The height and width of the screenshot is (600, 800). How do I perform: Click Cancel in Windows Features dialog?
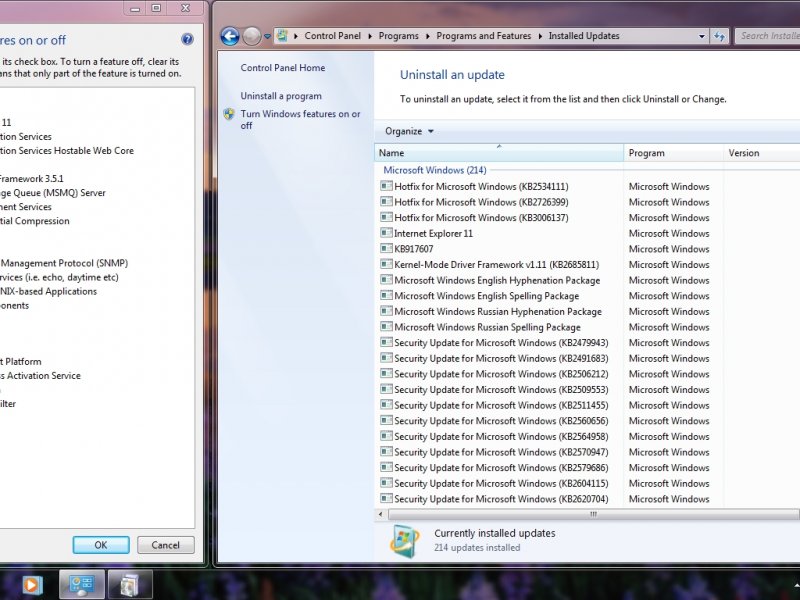(166, 545)
